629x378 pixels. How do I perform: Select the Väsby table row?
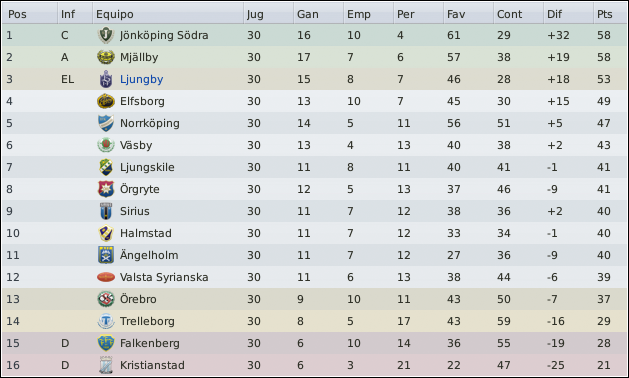[x=314, y=145]
